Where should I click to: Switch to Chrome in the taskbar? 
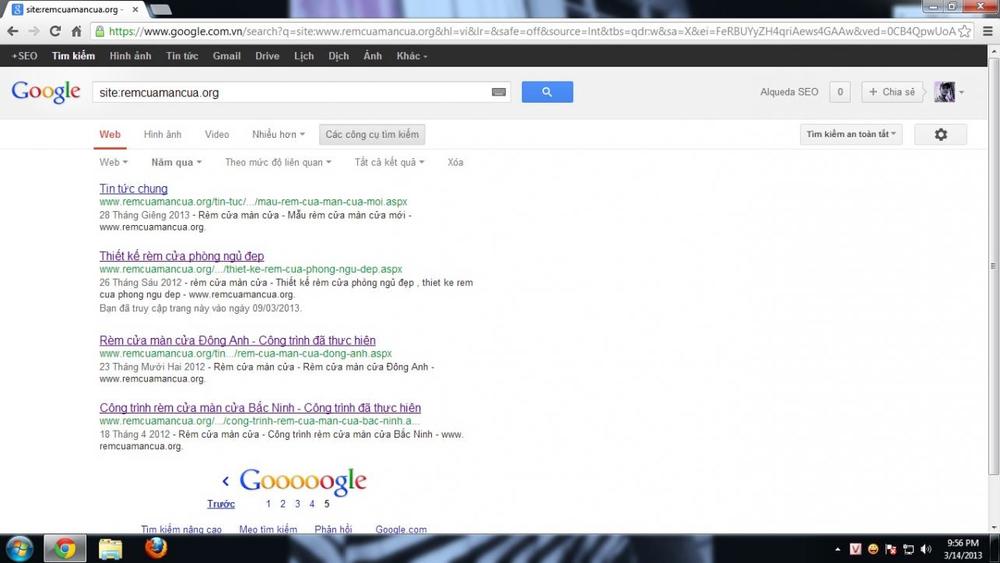coord(64,549)
